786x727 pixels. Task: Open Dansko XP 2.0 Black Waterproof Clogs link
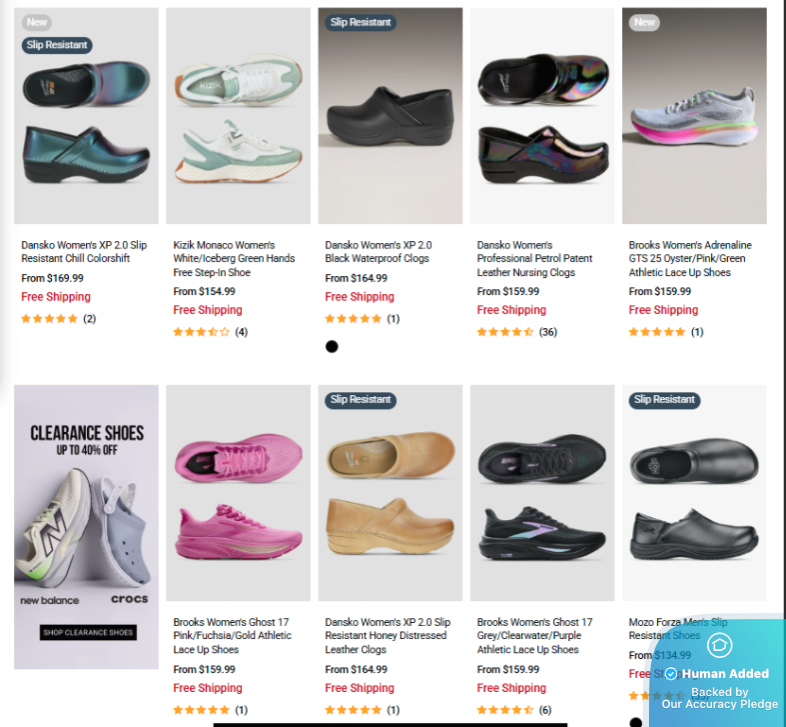pyautogui.click(x=378, y=252)
